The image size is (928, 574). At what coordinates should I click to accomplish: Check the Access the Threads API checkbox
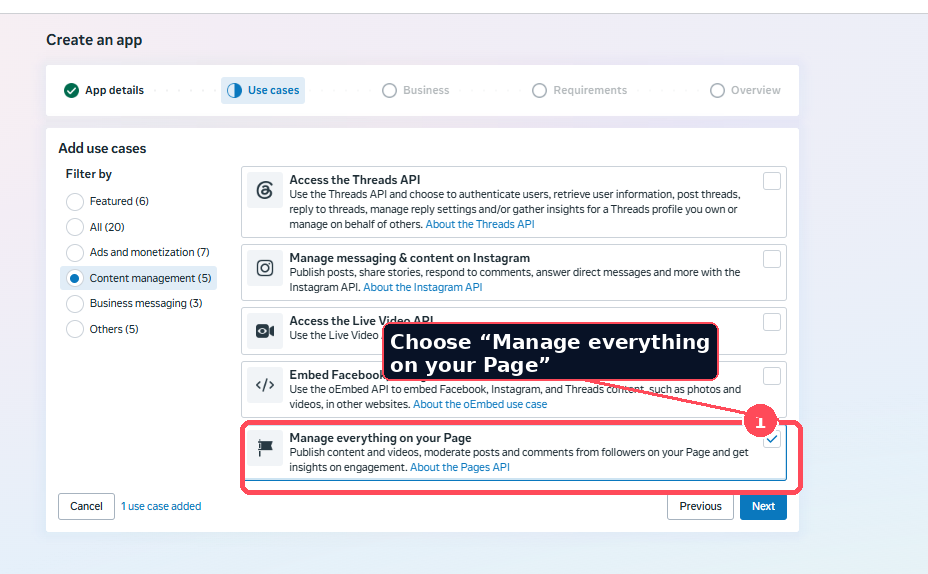(772, 181)
